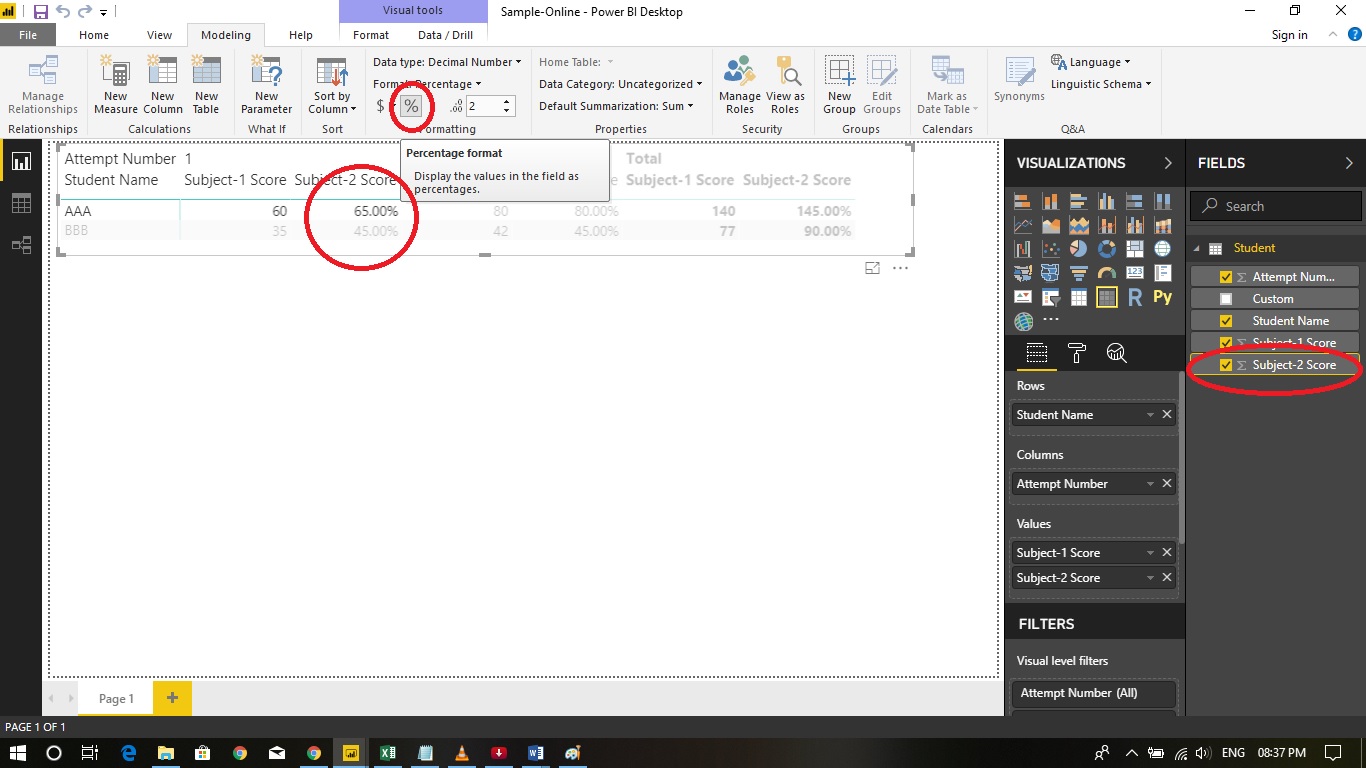Screen dimensions: 1366x768
Task: Open the Relationships model view icon
Action: click(x=21, y=245)
